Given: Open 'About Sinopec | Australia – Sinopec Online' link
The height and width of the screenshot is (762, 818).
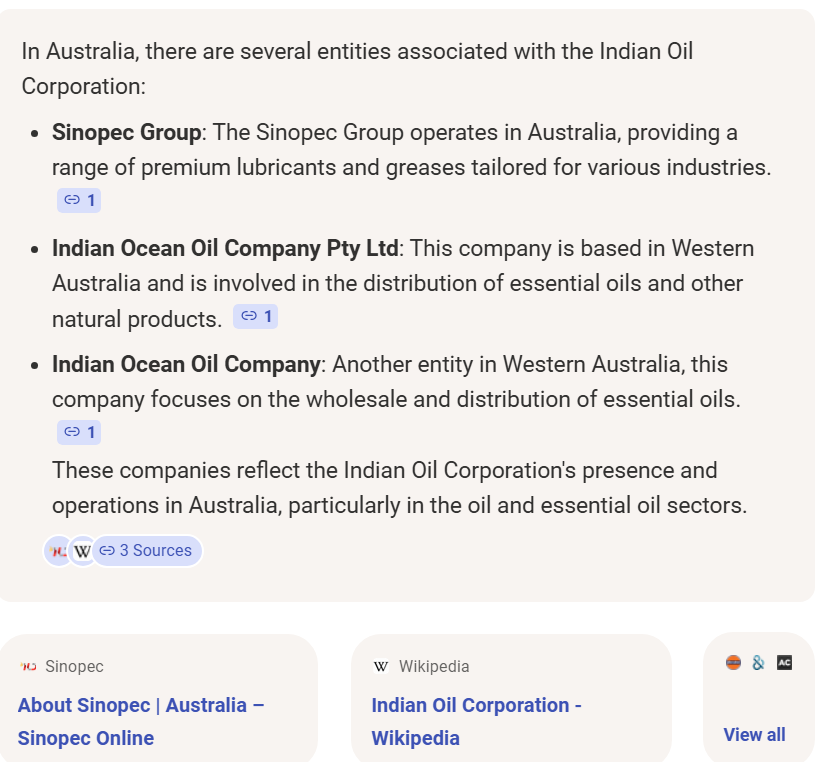Looking at the screenshot, I should (141, 721).
